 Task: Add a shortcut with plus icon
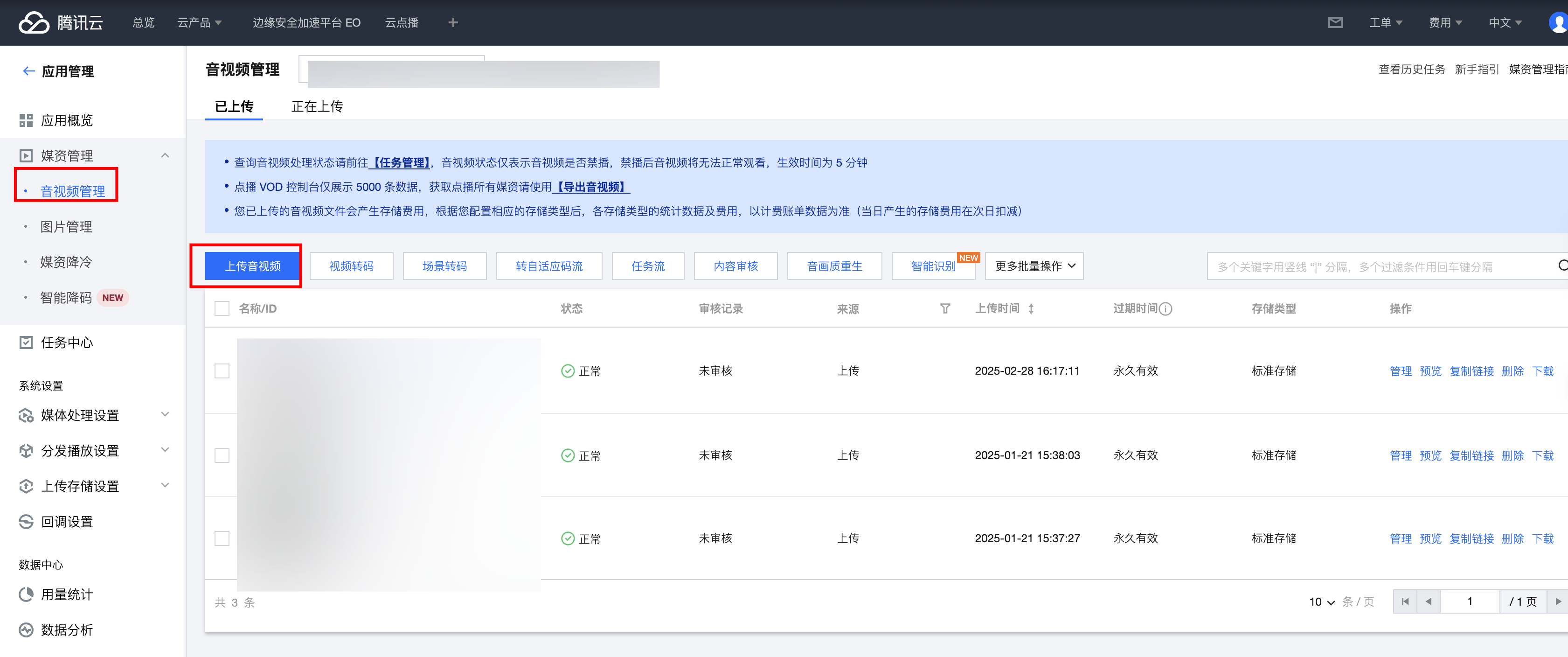(x=453, y=22)
